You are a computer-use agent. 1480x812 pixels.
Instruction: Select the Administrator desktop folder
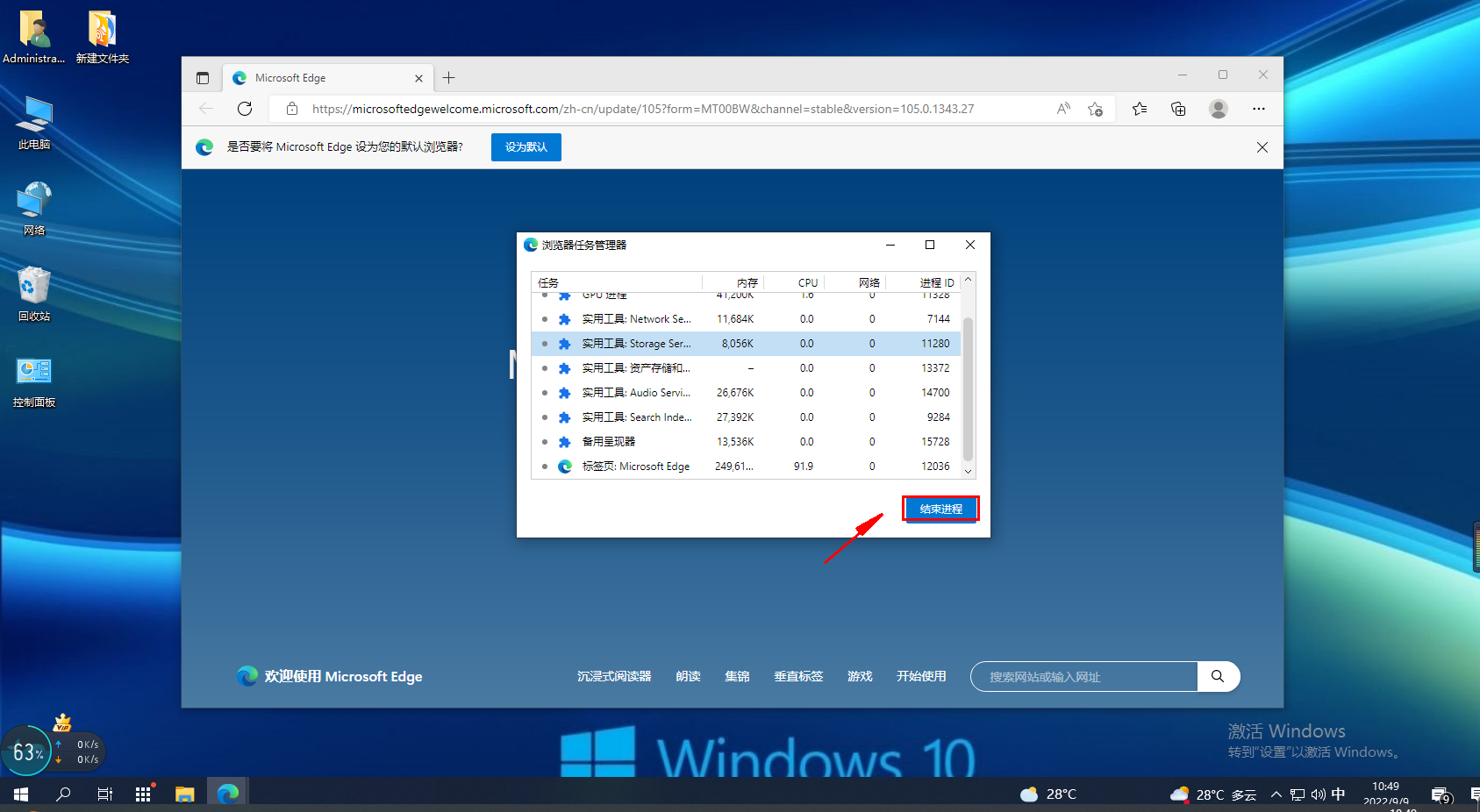[34, 37]
